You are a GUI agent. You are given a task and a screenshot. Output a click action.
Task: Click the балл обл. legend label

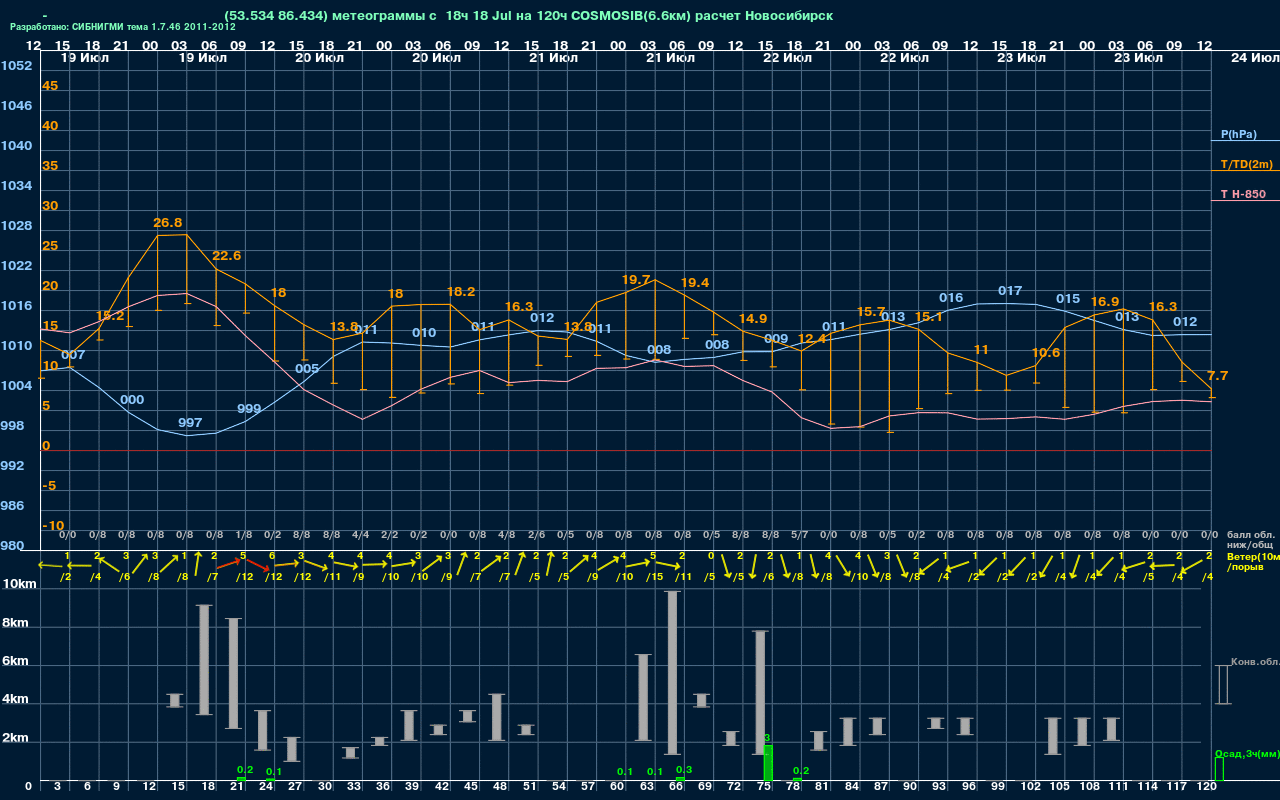coord(1251,535)
